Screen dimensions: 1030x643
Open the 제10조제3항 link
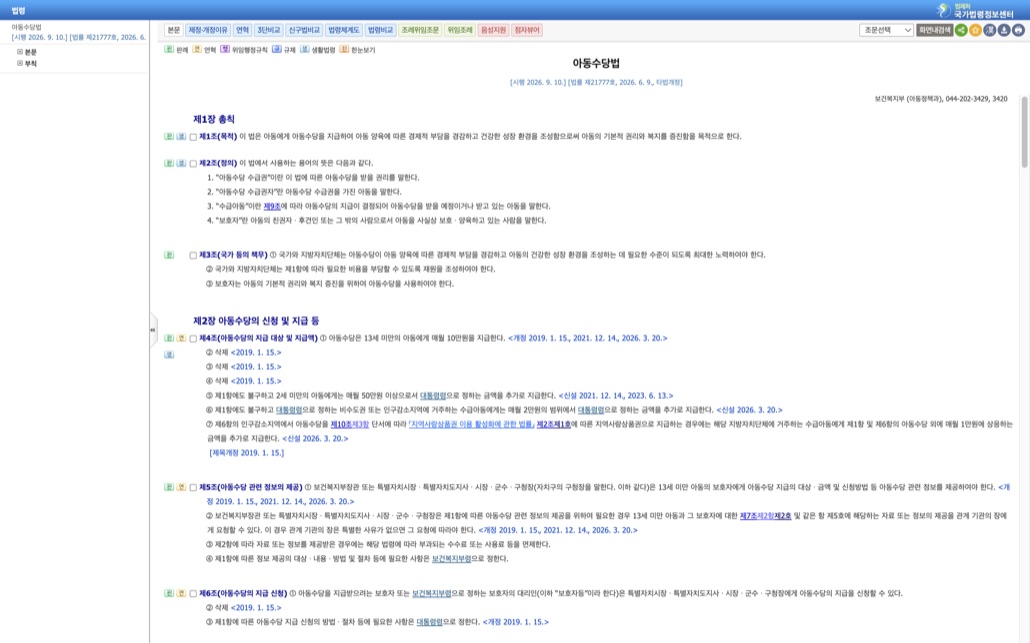point(349,424)
